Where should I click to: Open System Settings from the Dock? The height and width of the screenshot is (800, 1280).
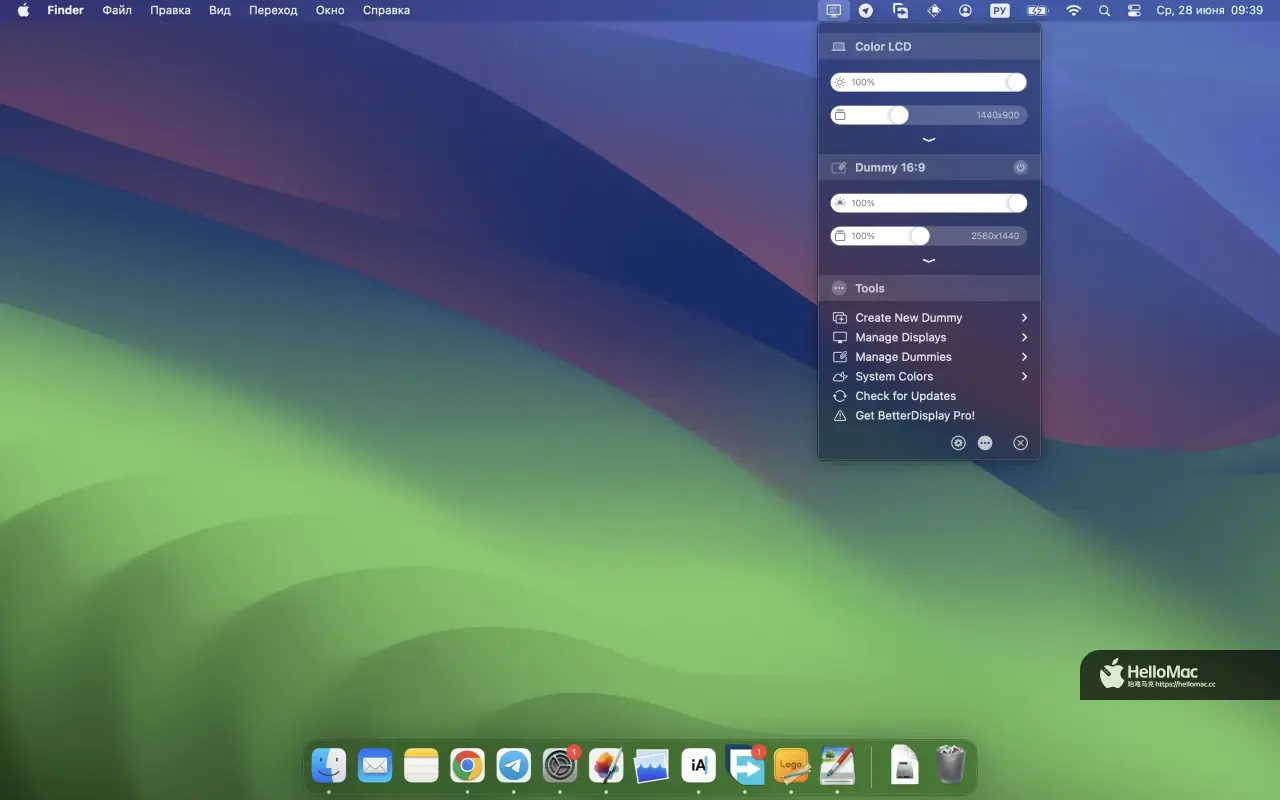[x=560, y=766]
